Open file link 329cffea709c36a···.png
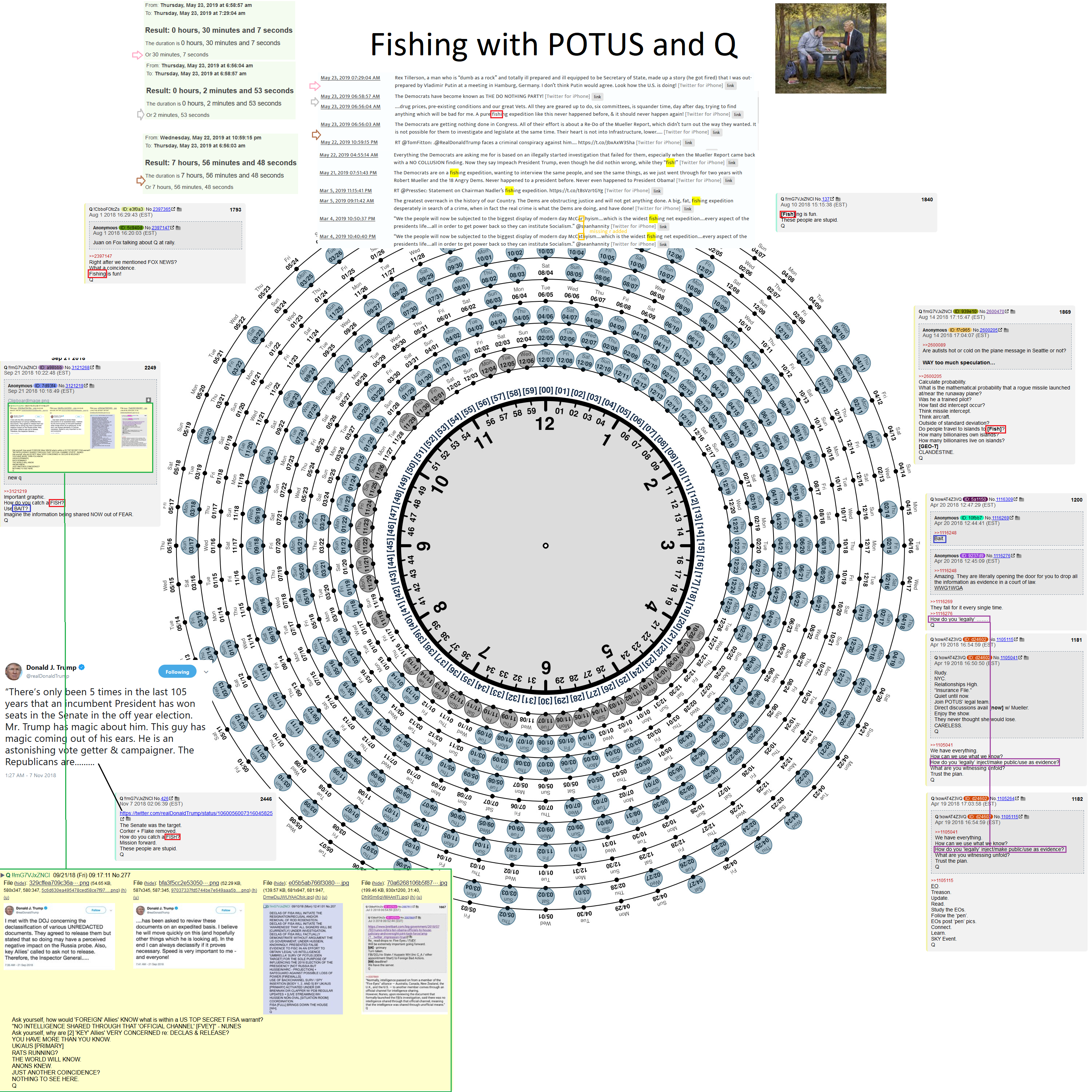Image resolution: width=1092 pixels, height=1092 pixels. point(59,883)
